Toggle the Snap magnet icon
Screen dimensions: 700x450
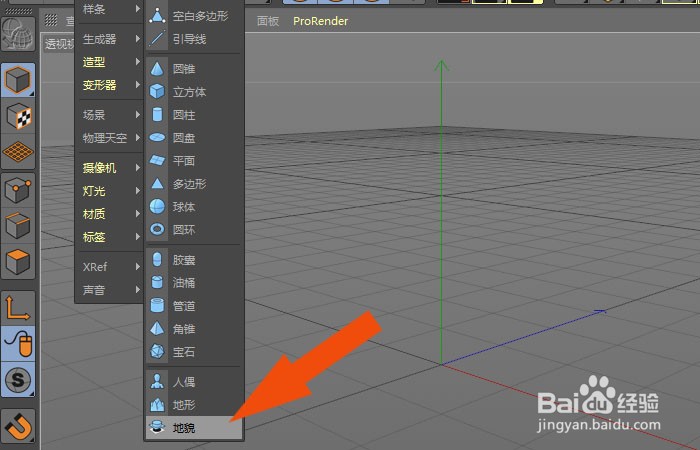point(18,425)
